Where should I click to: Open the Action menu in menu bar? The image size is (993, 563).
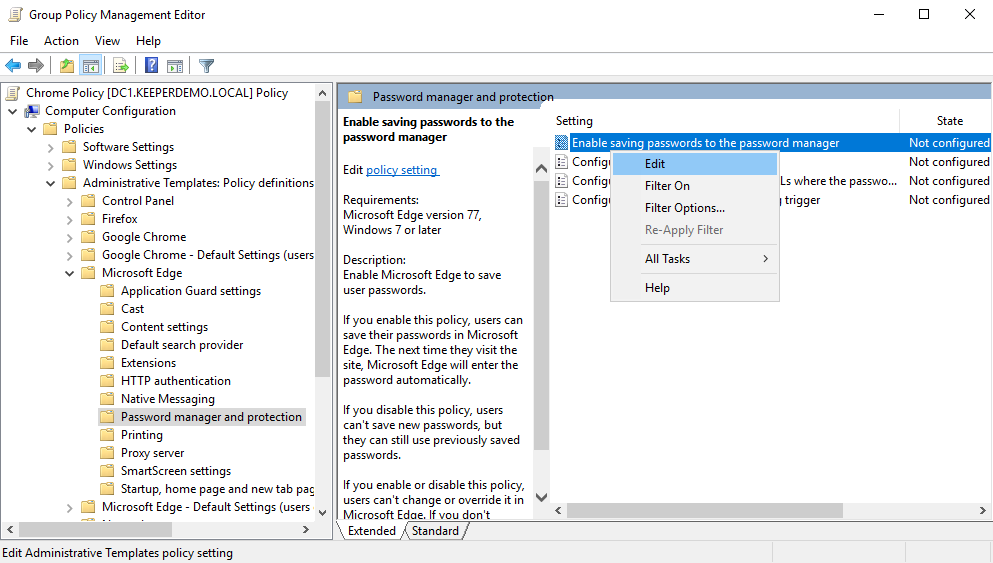coord(61,41)
